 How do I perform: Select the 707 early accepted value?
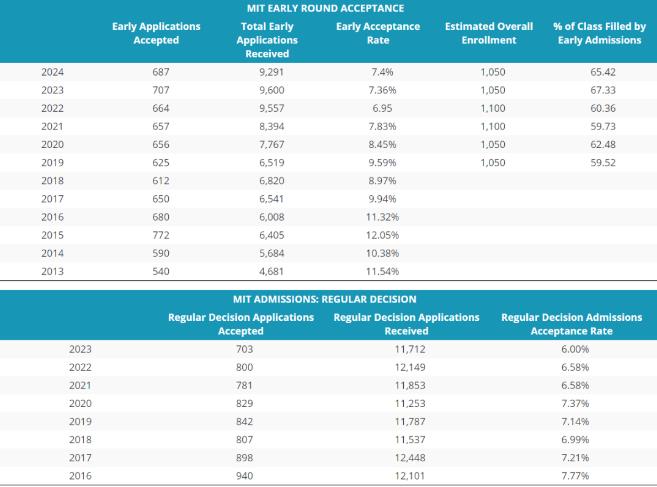pos(161,90)
